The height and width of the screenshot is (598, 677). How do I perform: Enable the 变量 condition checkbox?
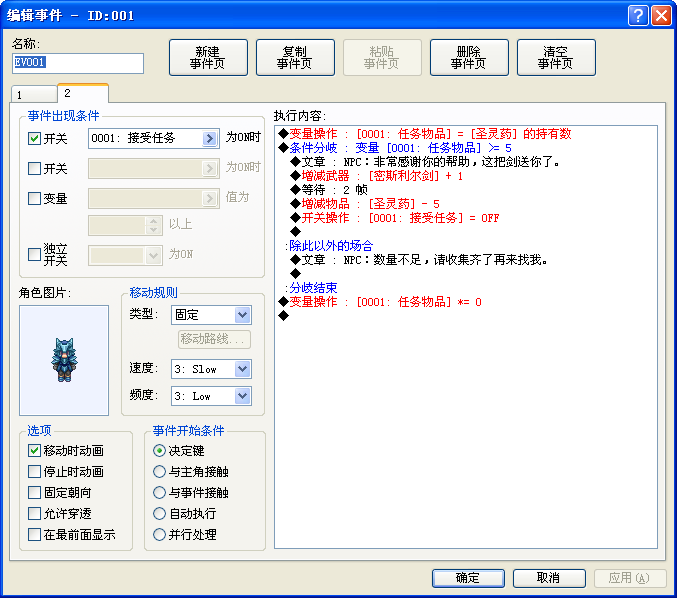(x=34, y=199)
